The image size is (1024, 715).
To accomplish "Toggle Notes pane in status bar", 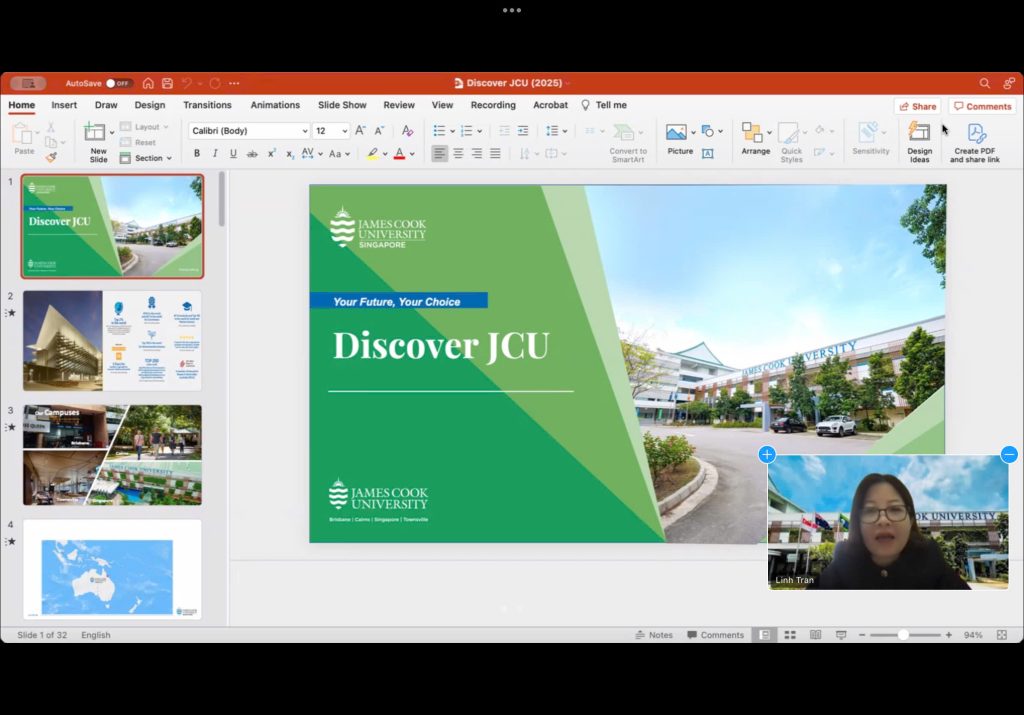I will 654,635.
